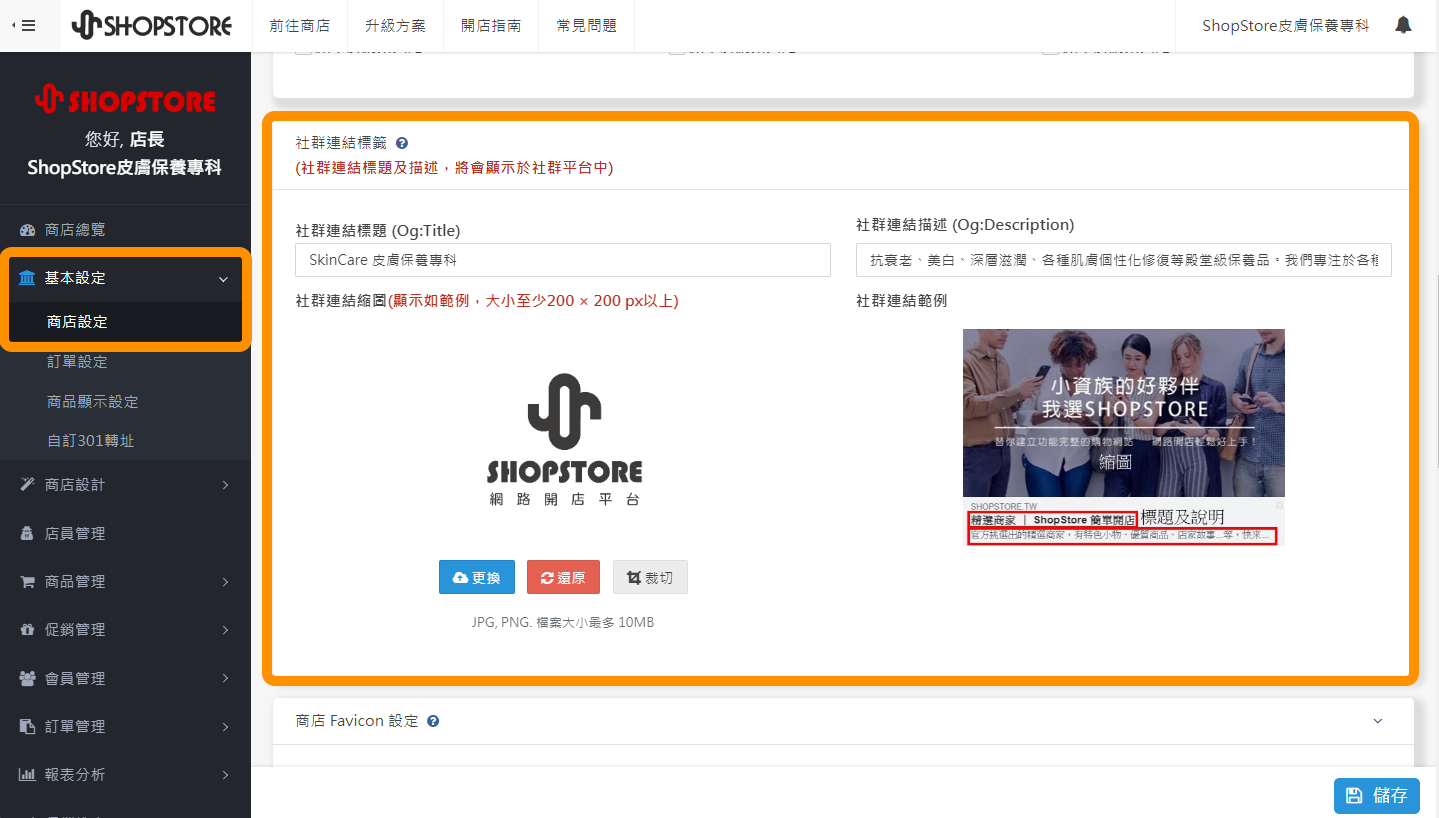Click copy icon beside 訂單管理
The width and height of the screenshot is (1439, 818).
tap(27, 727)
